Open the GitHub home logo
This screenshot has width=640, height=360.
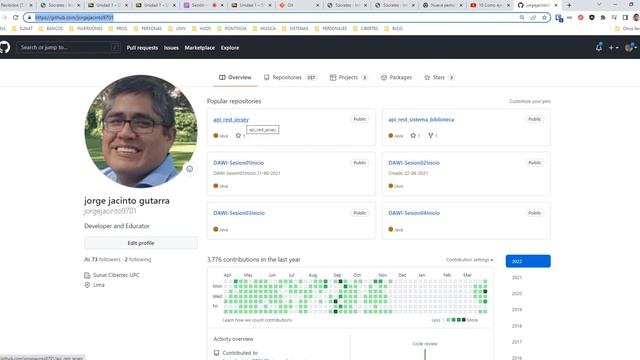coord(4,47)
